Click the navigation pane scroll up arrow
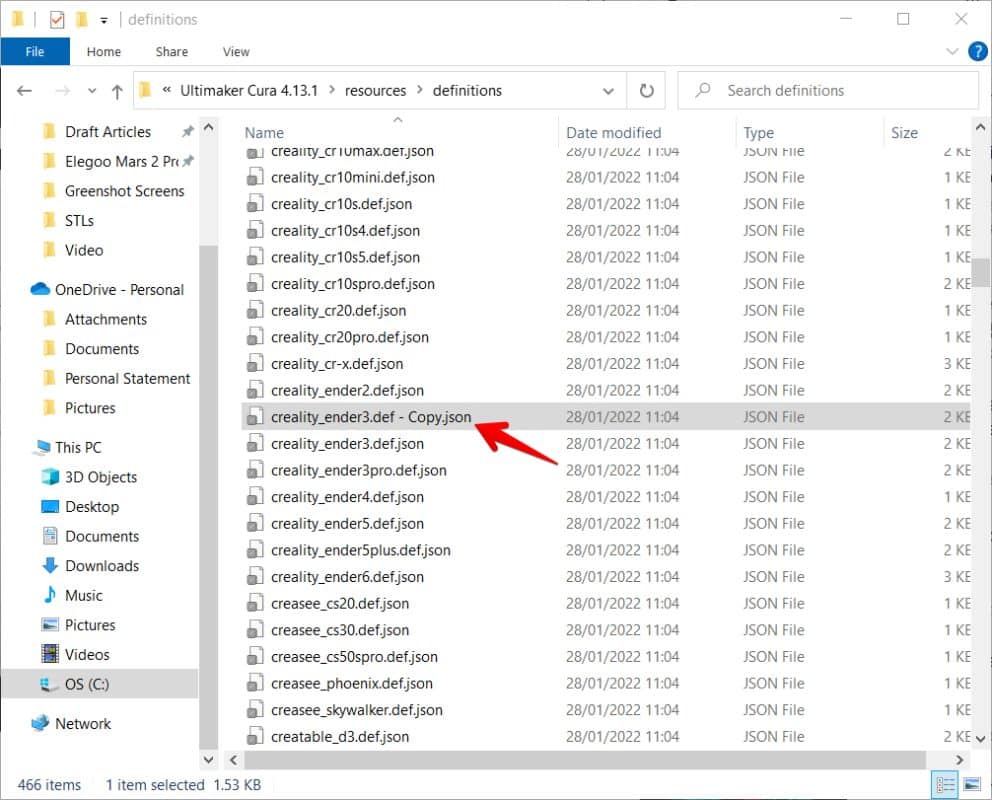This screenshot has width=992, height=800. pyautogui.click(x=208, y=128)
